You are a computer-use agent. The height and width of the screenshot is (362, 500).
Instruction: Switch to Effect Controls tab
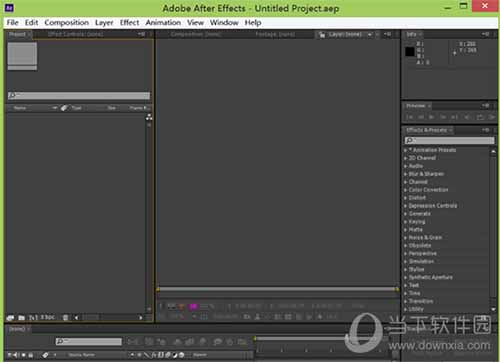[x=75, y=34]
